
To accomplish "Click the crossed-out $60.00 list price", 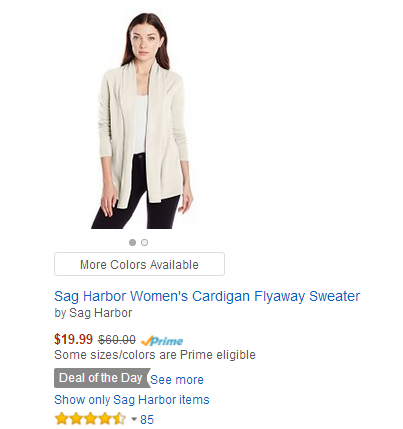I will [117, 340].
